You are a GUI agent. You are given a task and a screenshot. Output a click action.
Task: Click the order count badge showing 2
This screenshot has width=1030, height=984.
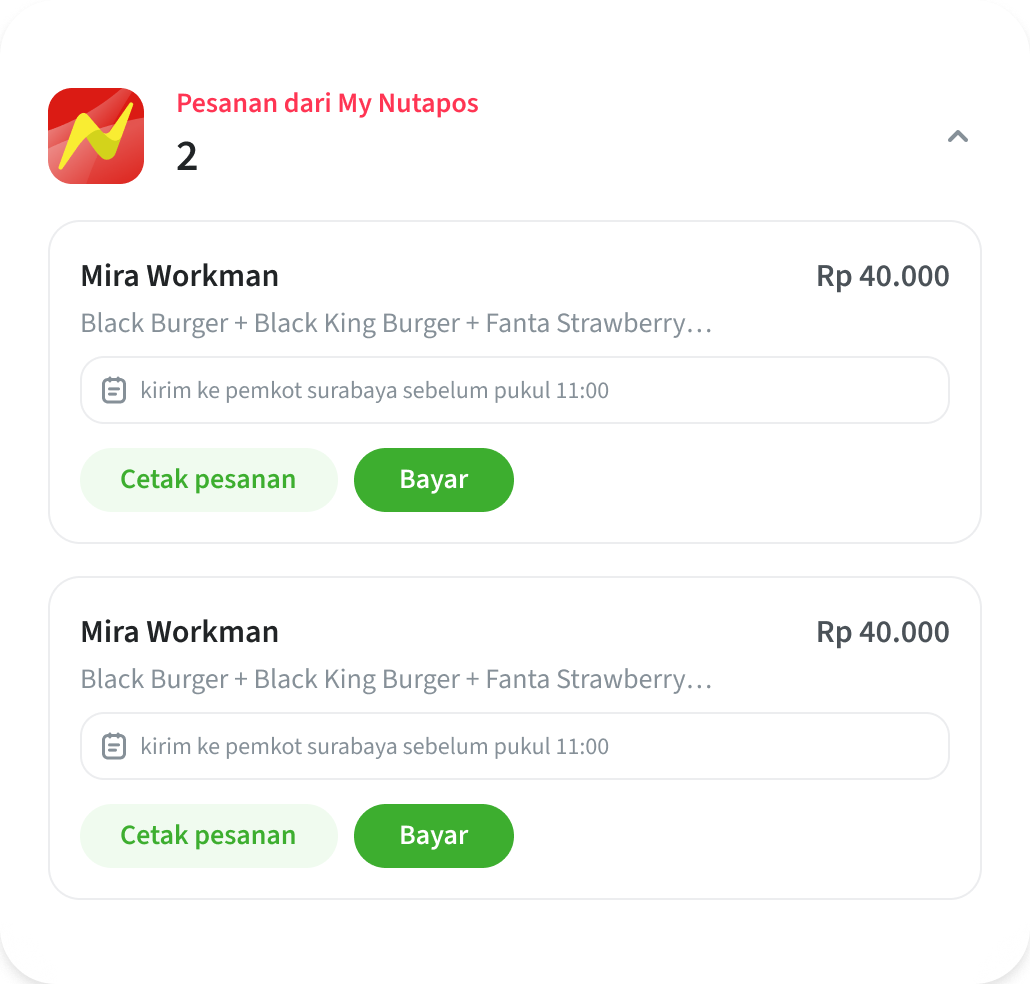[186, 157]
